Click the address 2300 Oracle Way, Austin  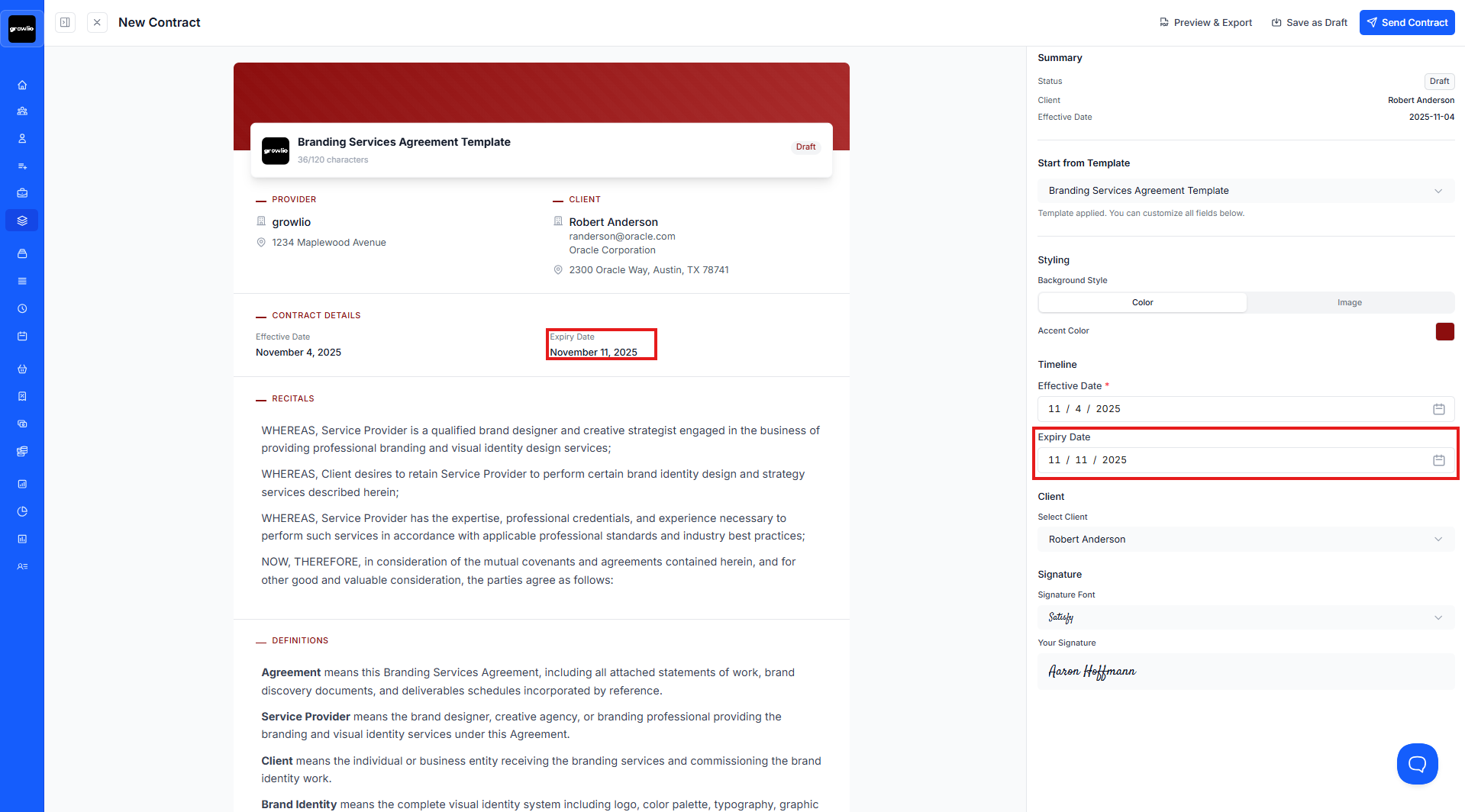649,270
